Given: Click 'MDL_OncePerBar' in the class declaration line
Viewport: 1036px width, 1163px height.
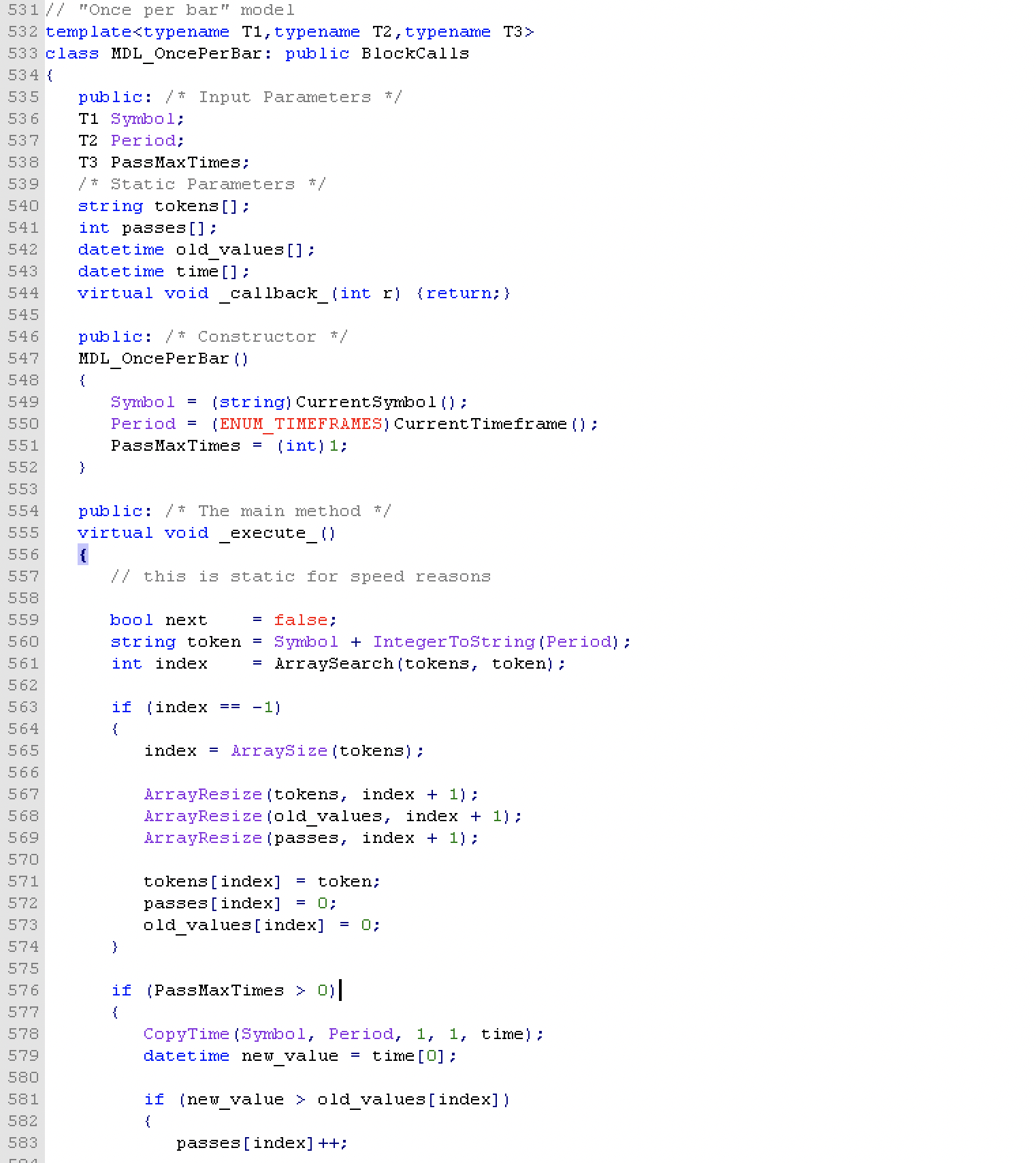Looking at the screenshot, I should coord(187,54).
